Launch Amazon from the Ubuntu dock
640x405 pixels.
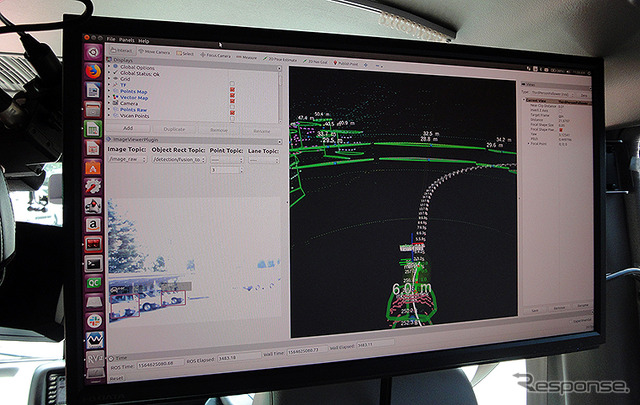(93, 224)
